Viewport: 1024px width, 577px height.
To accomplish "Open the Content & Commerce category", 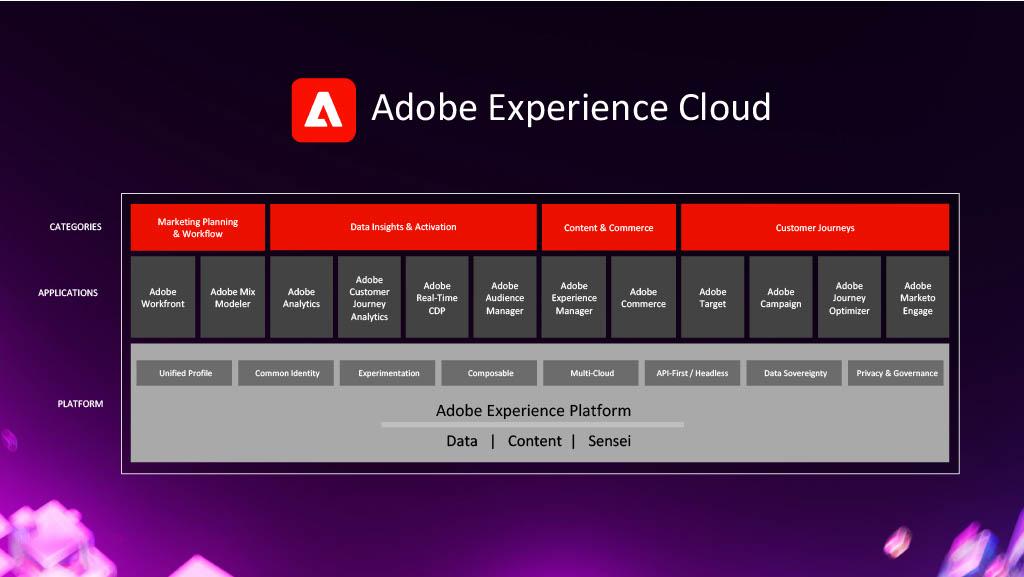I will click(x=609, y=227).
